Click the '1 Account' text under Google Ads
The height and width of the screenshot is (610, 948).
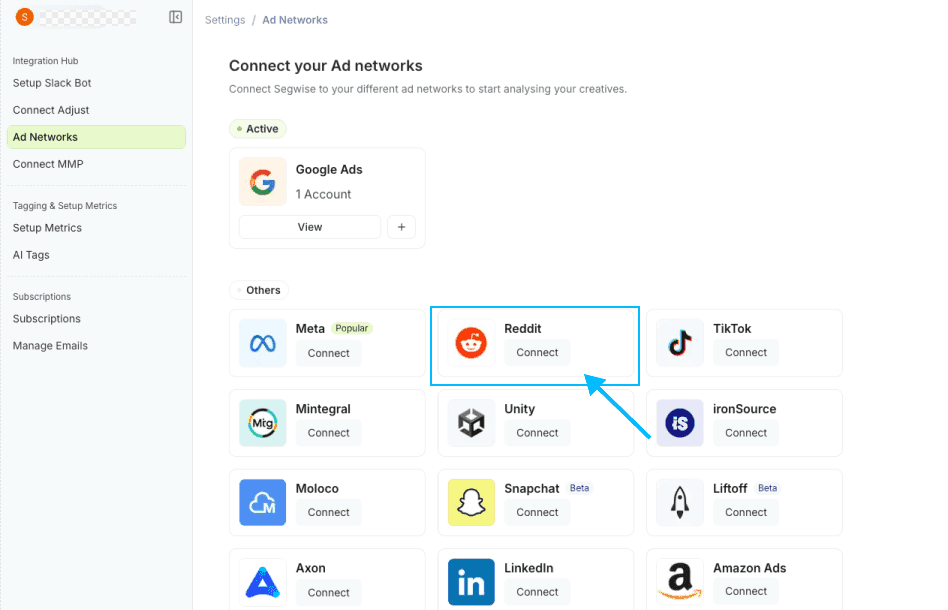(x=323, y=195)
